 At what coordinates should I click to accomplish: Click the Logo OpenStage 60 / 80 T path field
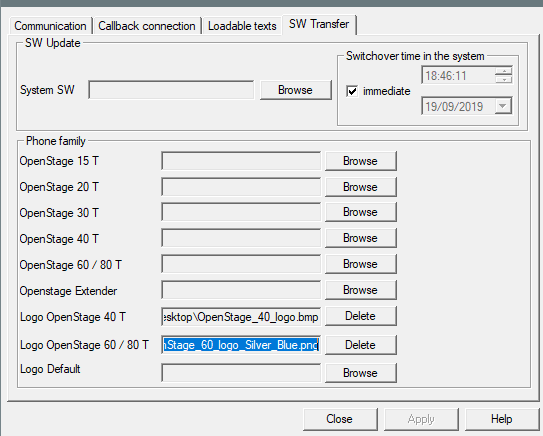241,345
